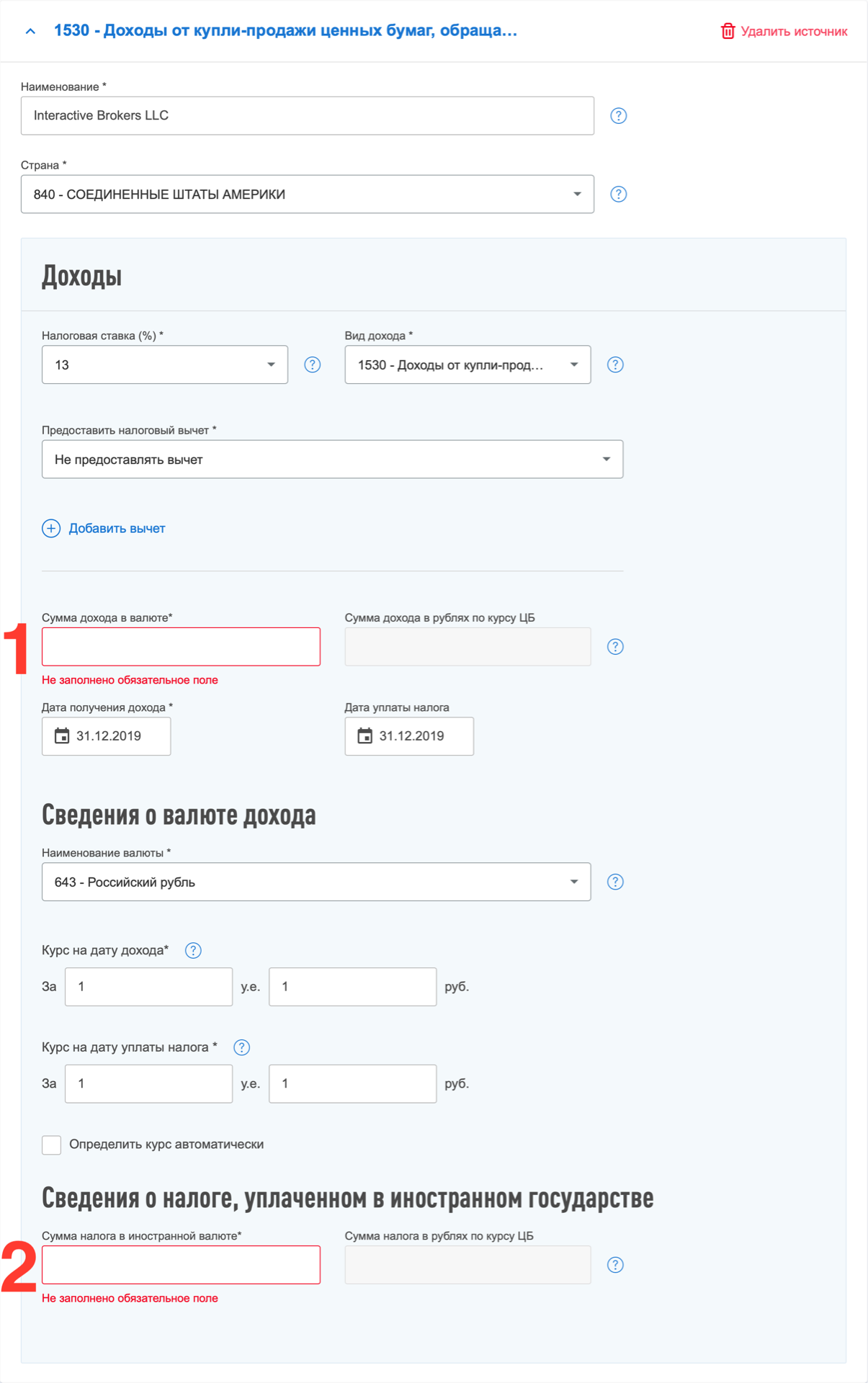Screen dimensions: 868x1383
Task: Open the Страна country dropdown
Action: click(307, 194)
